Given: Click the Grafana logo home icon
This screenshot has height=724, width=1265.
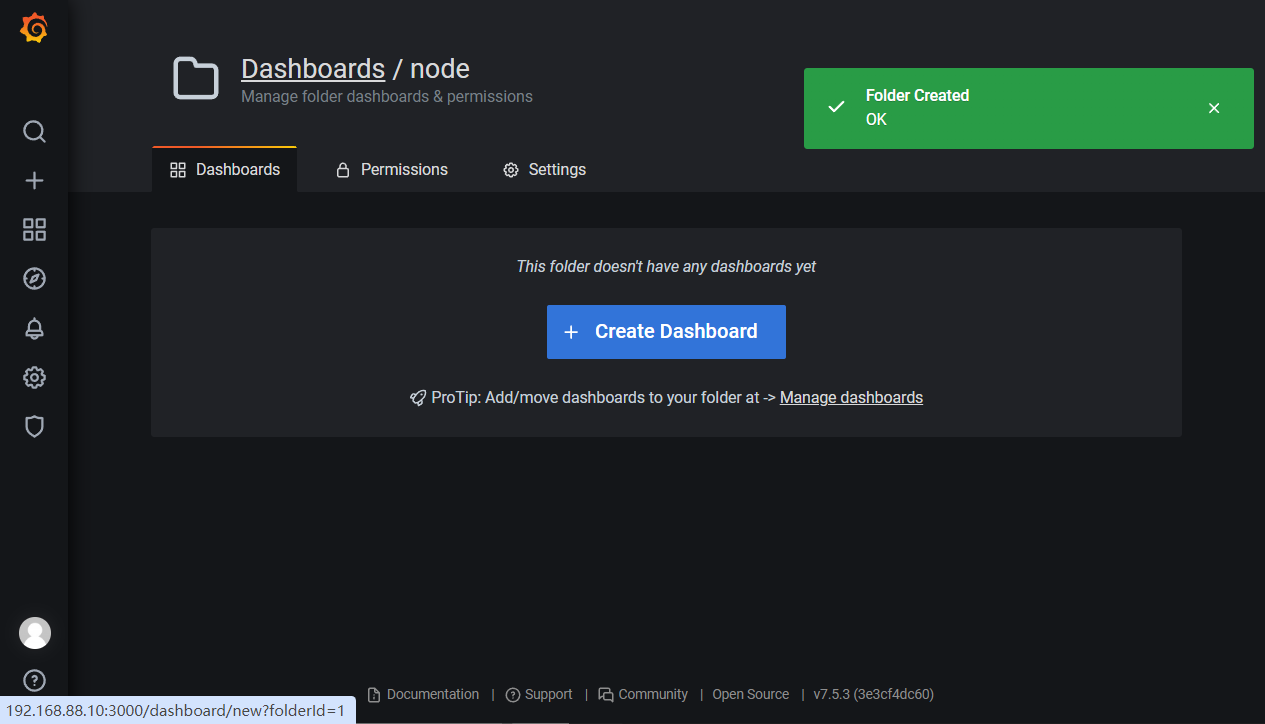Looking at the screenshot, I should tap(34, 29).
